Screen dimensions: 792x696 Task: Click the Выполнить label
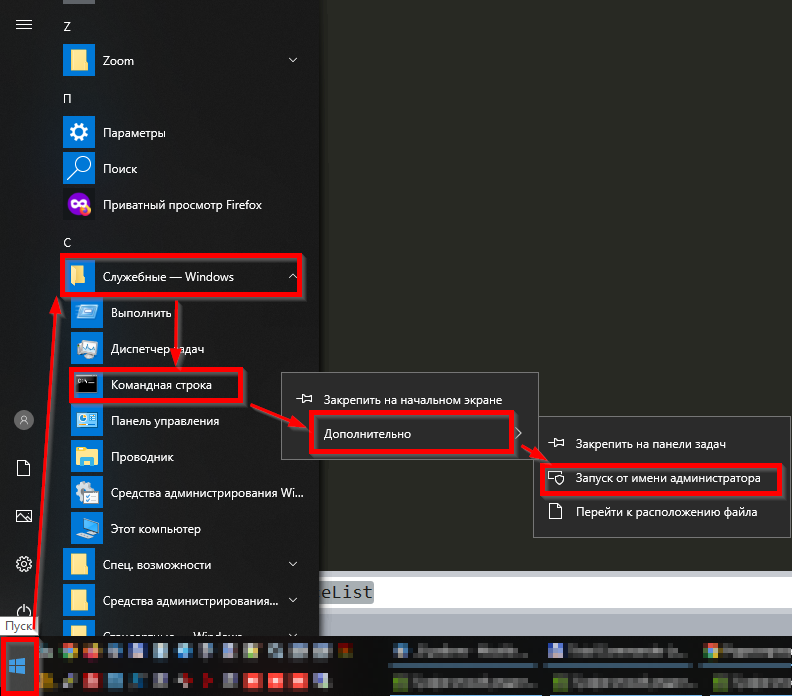pos(141,313)
